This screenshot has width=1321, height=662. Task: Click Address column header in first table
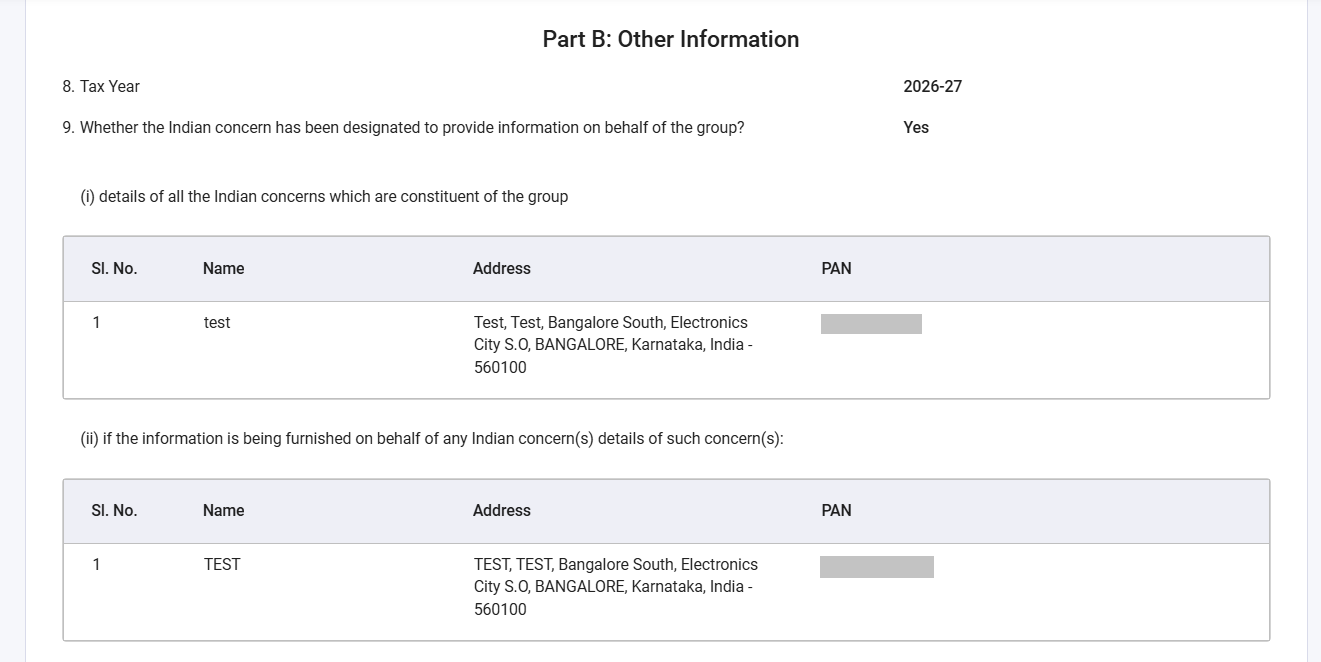(502, 269)
